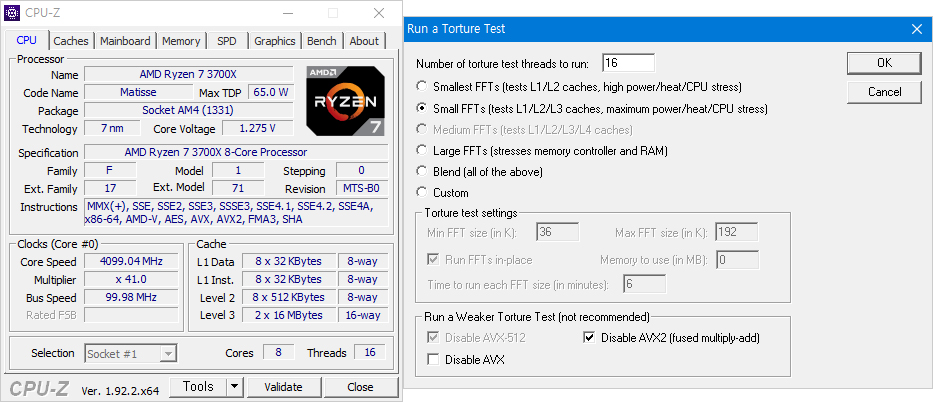Click the Cores count value 8

278,352
